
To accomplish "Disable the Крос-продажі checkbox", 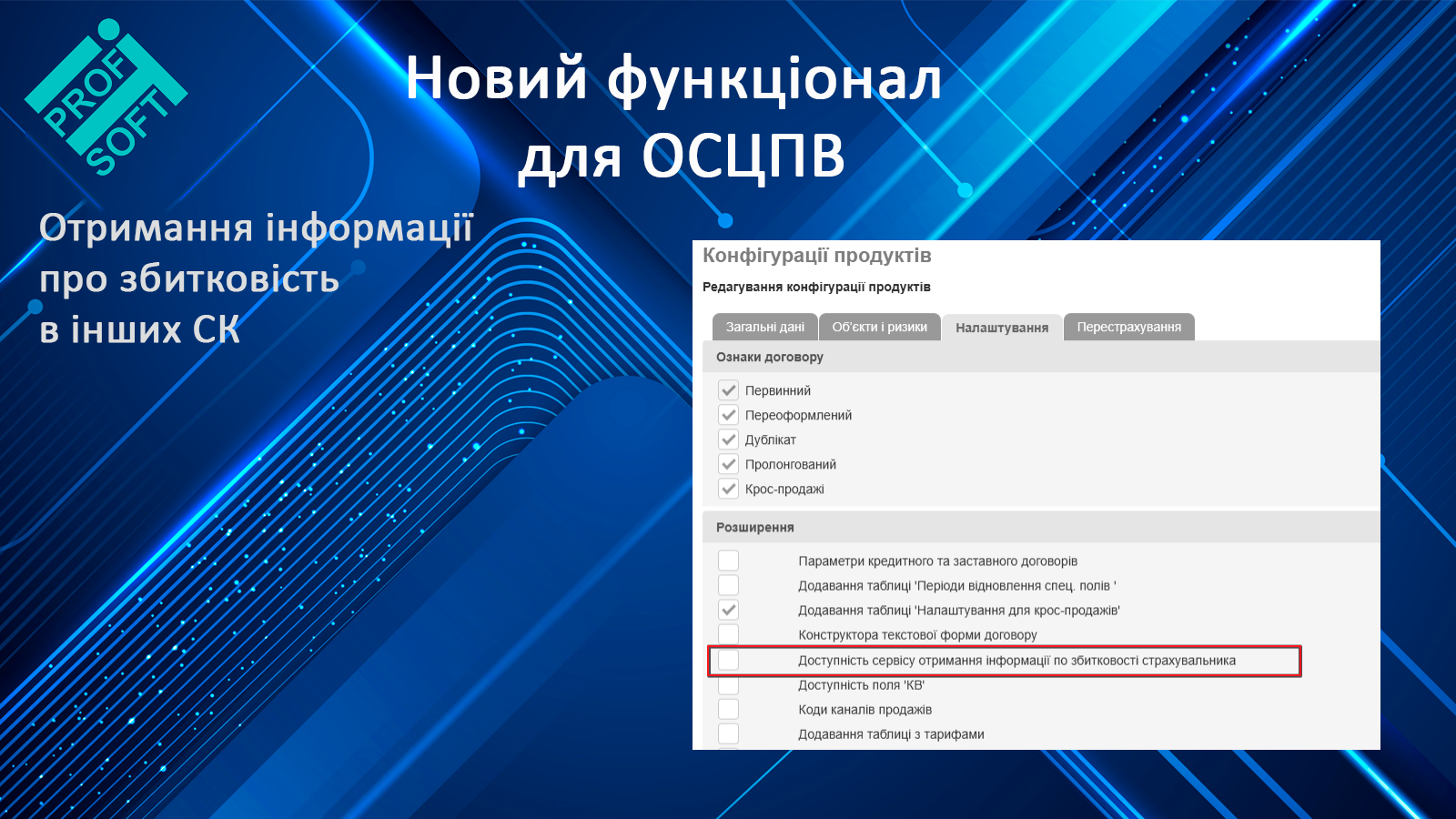I will click(728, 489).
